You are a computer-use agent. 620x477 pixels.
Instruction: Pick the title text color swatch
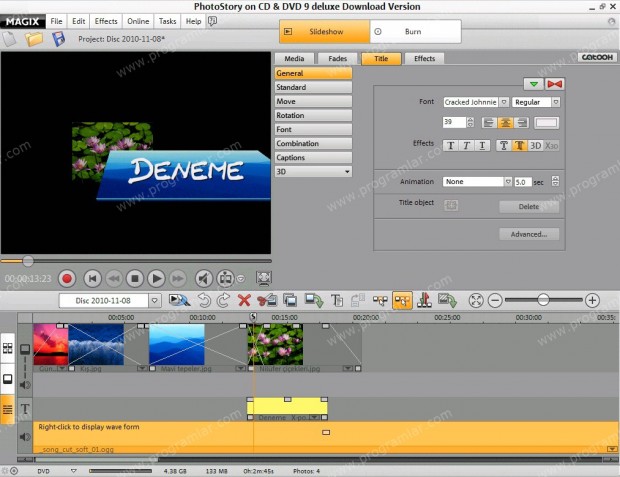pos(546,123)
